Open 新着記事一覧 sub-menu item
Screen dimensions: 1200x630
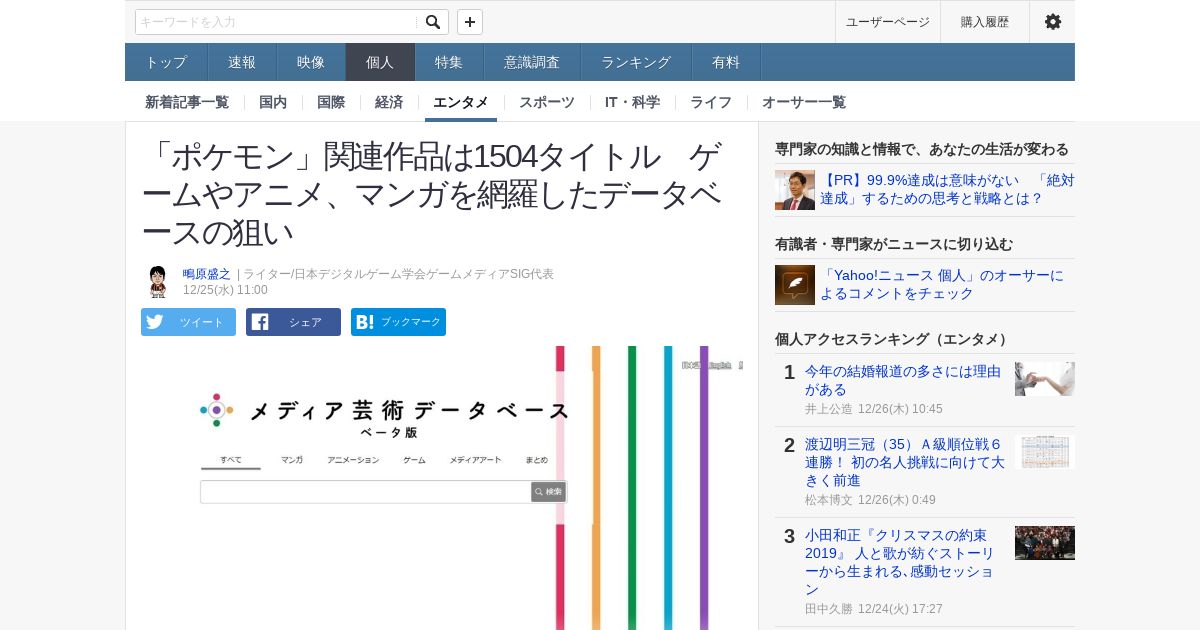187,102
